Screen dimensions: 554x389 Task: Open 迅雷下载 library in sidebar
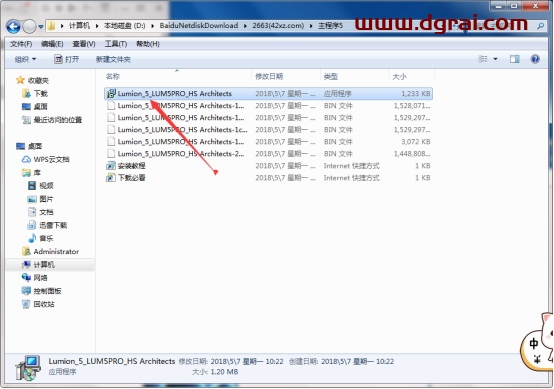[47, 225]
